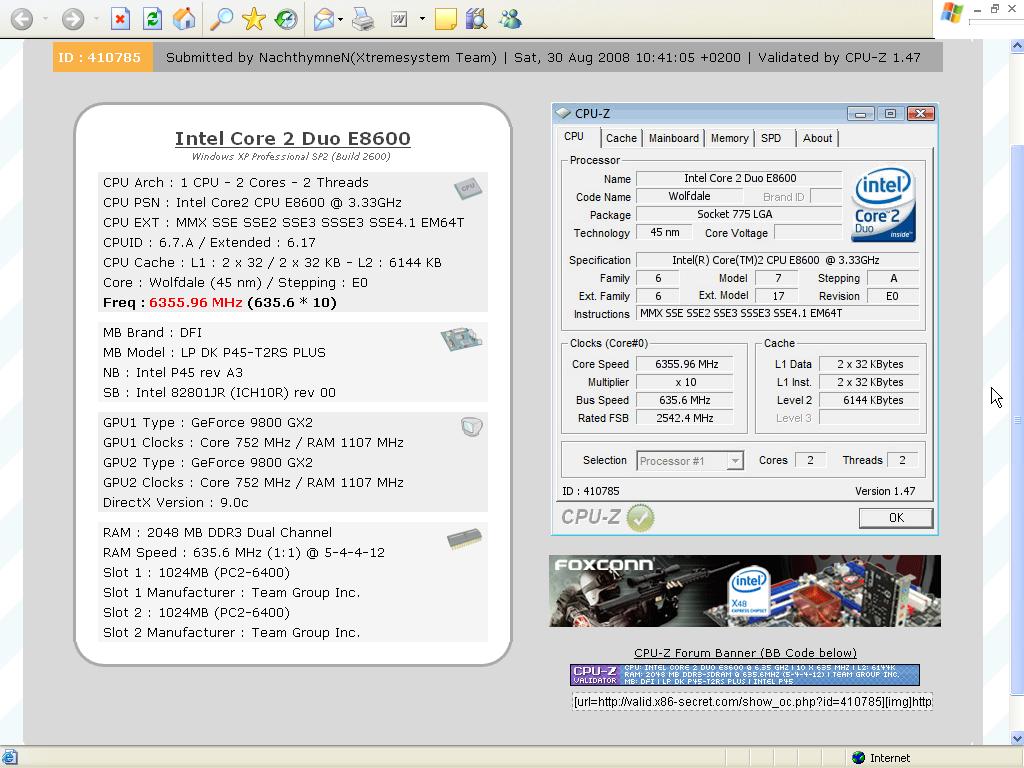Click the Intel Core 2 Duo logo
Viewport: 1024px width, 768px height.
tap(884, 204)
